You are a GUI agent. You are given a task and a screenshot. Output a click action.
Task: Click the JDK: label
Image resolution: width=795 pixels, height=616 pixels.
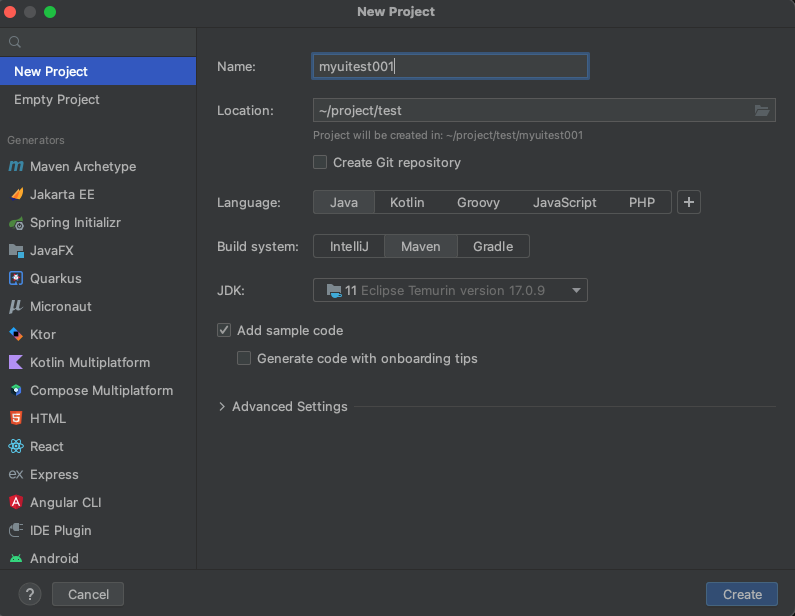[x=231, y=291]
